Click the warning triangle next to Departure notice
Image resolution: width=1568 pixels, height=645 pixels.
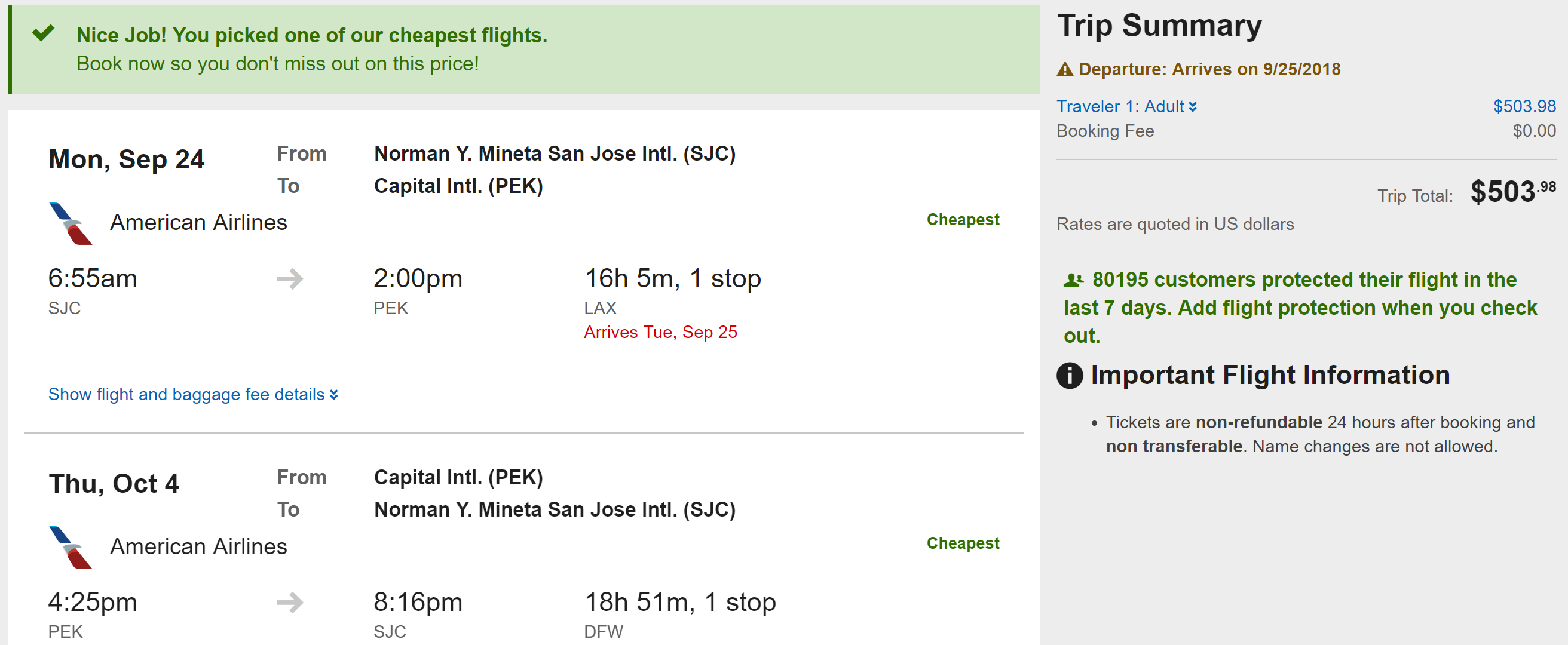point(1065,69)
